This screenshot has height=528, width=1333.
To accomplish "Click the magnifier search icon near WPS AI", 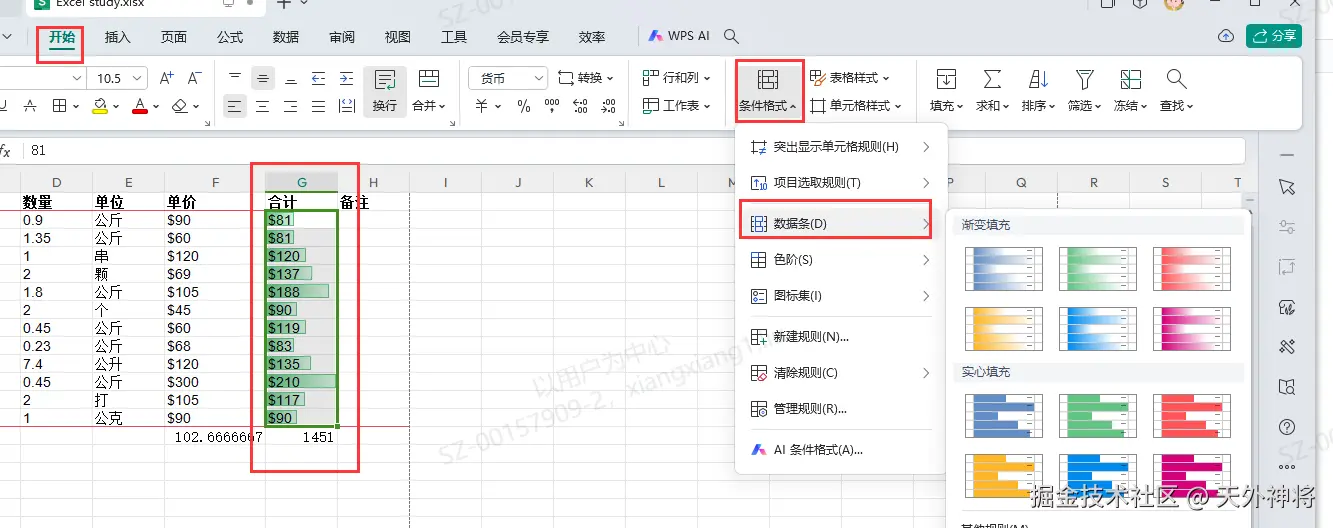I will (731, 36).
